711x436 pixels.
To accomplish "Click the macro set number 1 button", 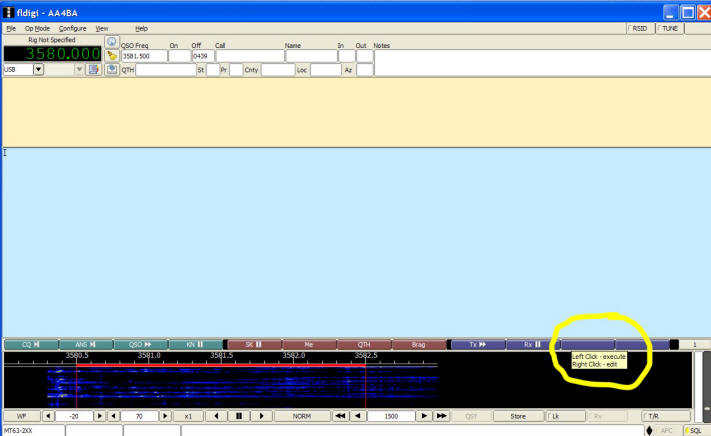I will click(694, 345).
